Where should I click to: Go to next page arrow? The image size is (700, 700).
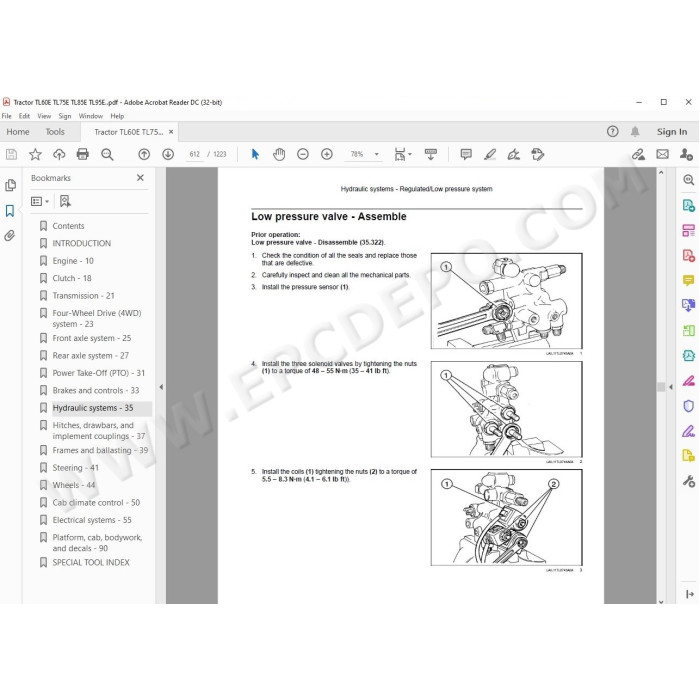tap(168, 154)
